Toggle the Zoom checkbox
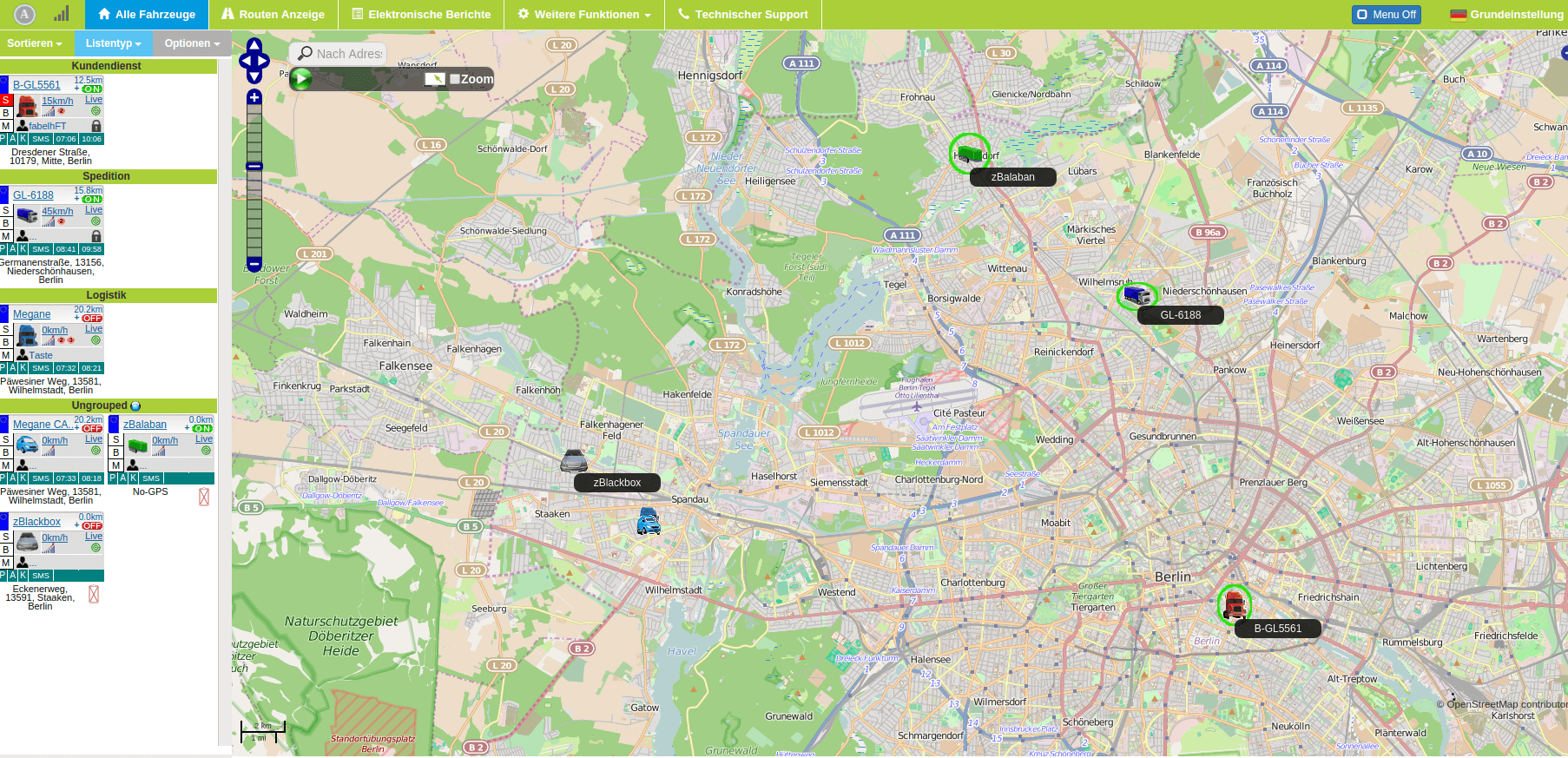The width and height of the screenshot is (1568, 758). [x=455, y=79]
